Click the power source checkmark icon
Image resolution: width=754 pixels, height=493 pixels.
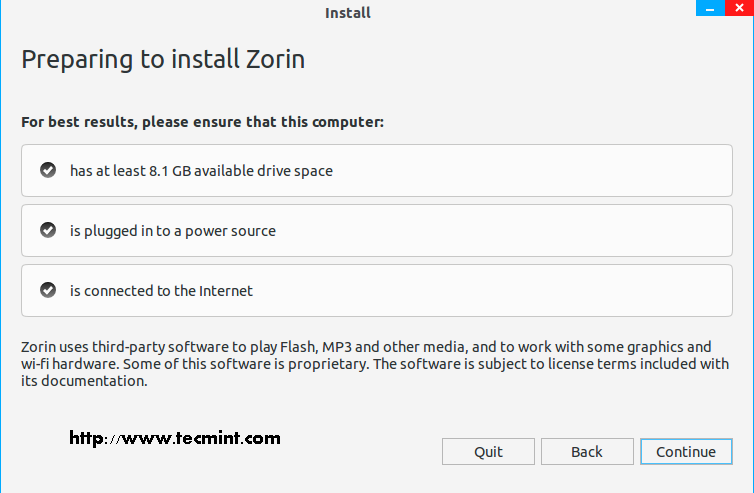pos(47,230)
